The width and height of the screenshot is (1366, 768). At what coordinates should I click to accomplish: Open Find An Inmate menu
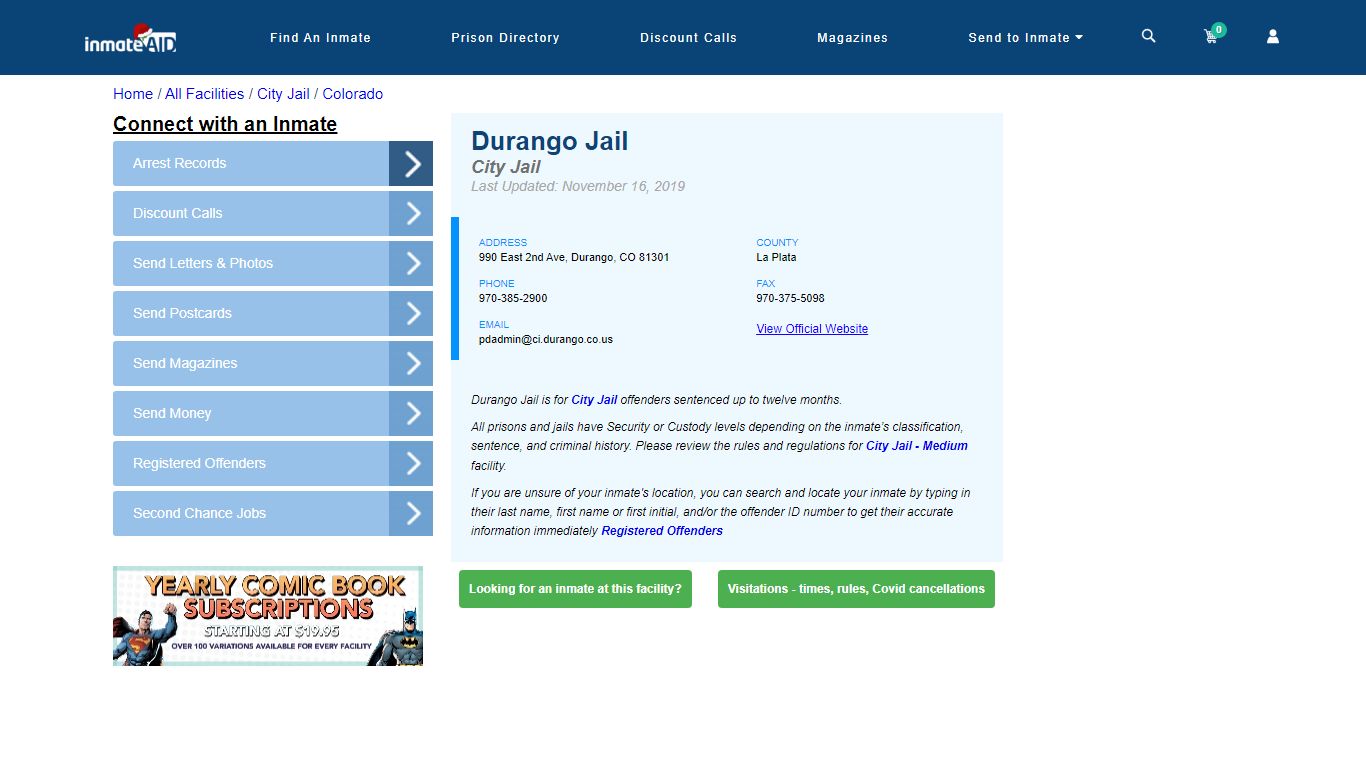(320, 38)
